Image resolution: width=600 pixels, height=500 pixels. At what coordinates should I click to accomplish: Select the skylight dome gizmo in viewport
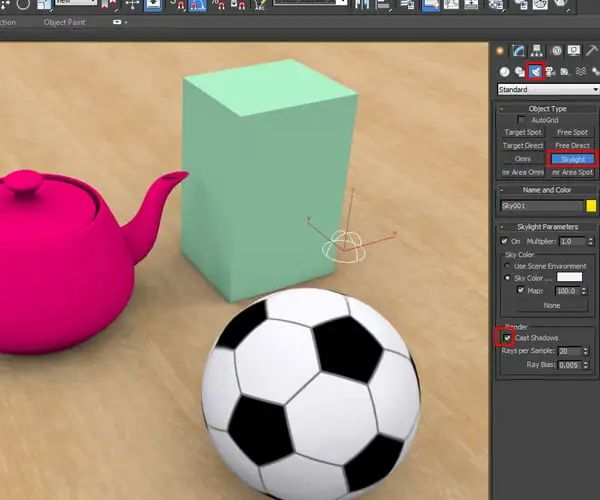pos(344,247)
